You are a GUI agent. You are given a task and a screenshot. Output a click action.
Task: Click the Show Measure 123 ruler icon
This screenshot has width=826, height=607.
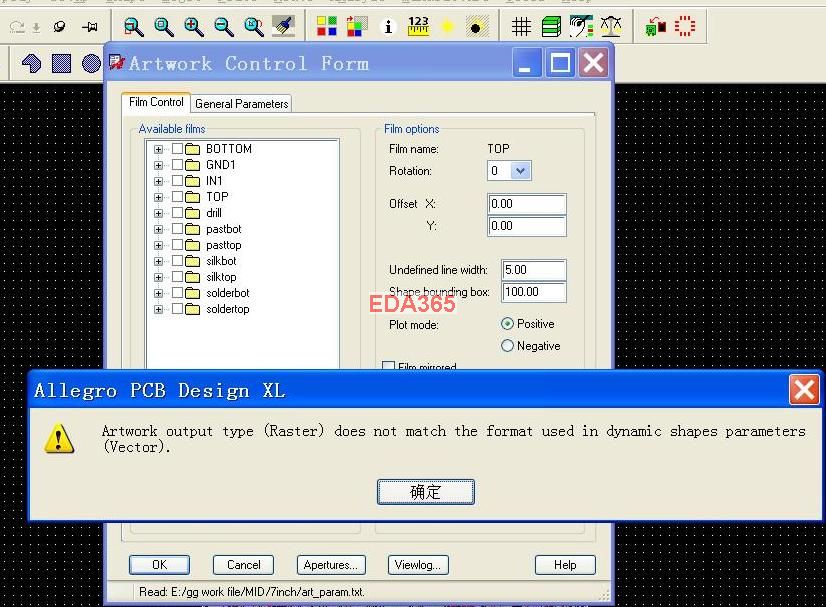418,26
